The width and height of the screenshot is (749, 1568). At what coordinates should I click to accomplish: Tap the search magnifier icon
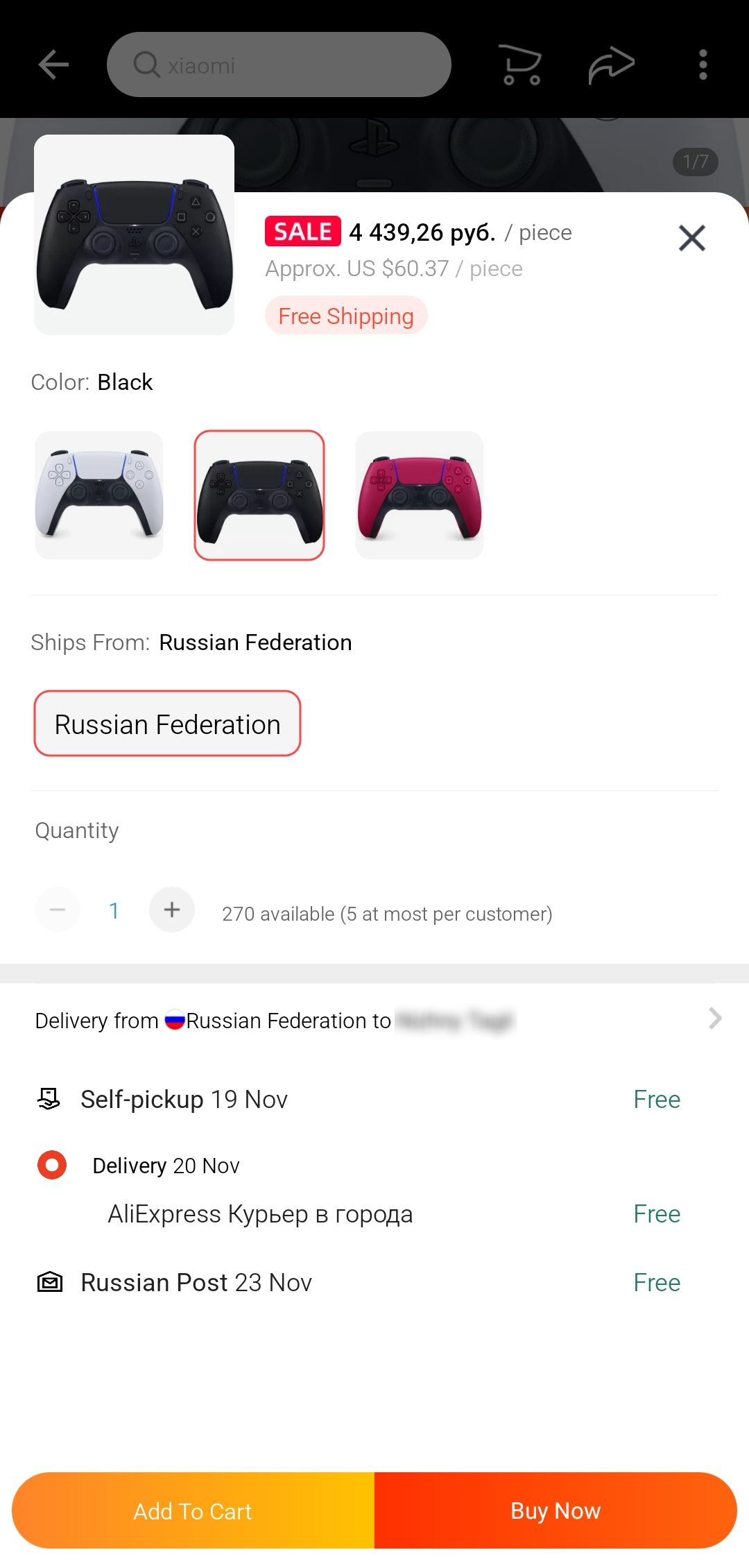[x=146, y=65]
